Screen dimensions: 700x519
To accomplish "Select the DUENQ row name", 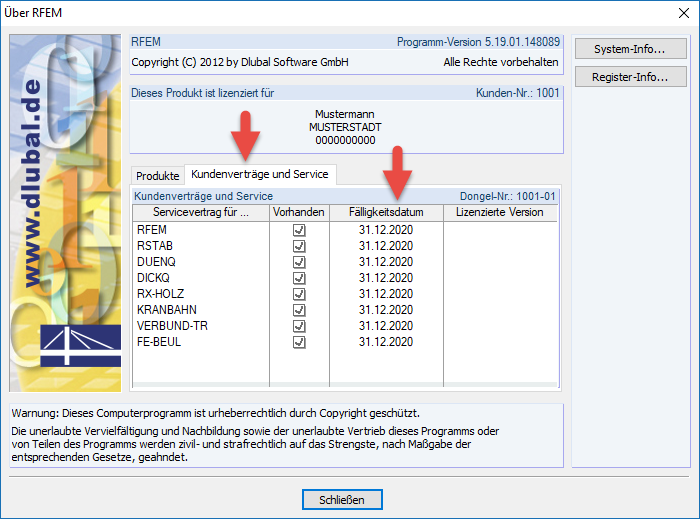I will click(x=156, y=262).
